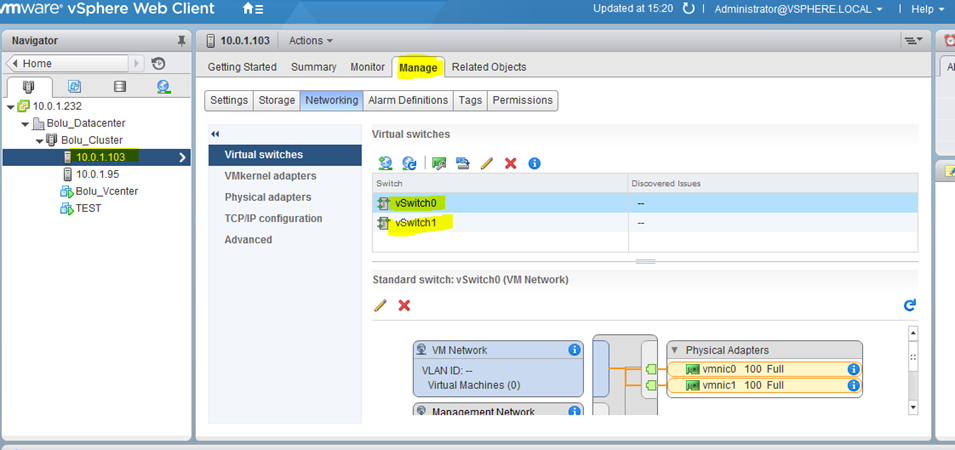Image resolution: width=955 pixels, height=450 pixels.
Task: Click the Migrate VMkernel adapter icon
Action: (x=463, y=163)
